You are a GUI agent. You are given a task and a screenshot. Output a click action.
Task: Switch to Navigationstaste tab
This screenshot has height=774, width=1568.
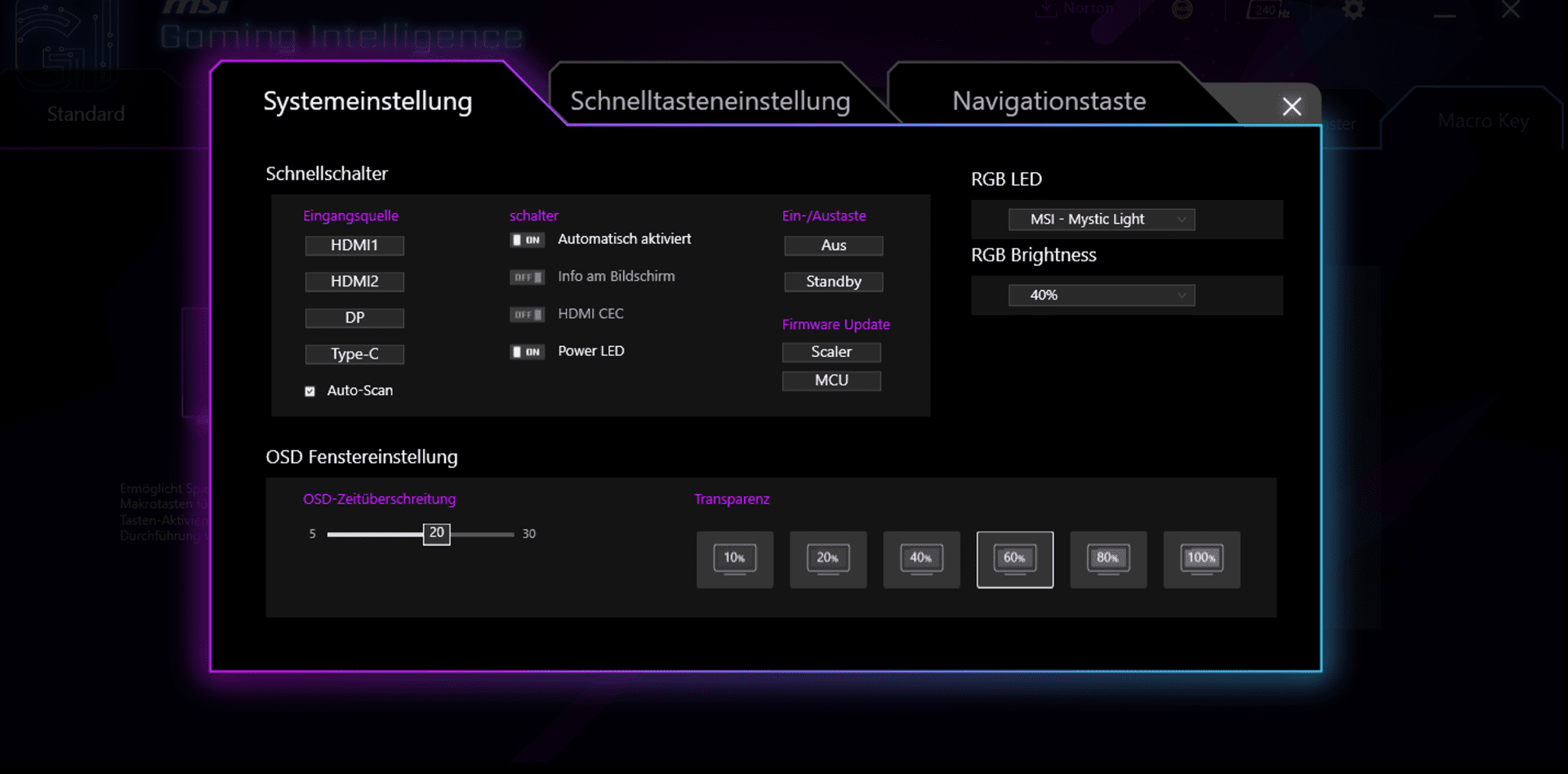click(x=1049, y=101)
